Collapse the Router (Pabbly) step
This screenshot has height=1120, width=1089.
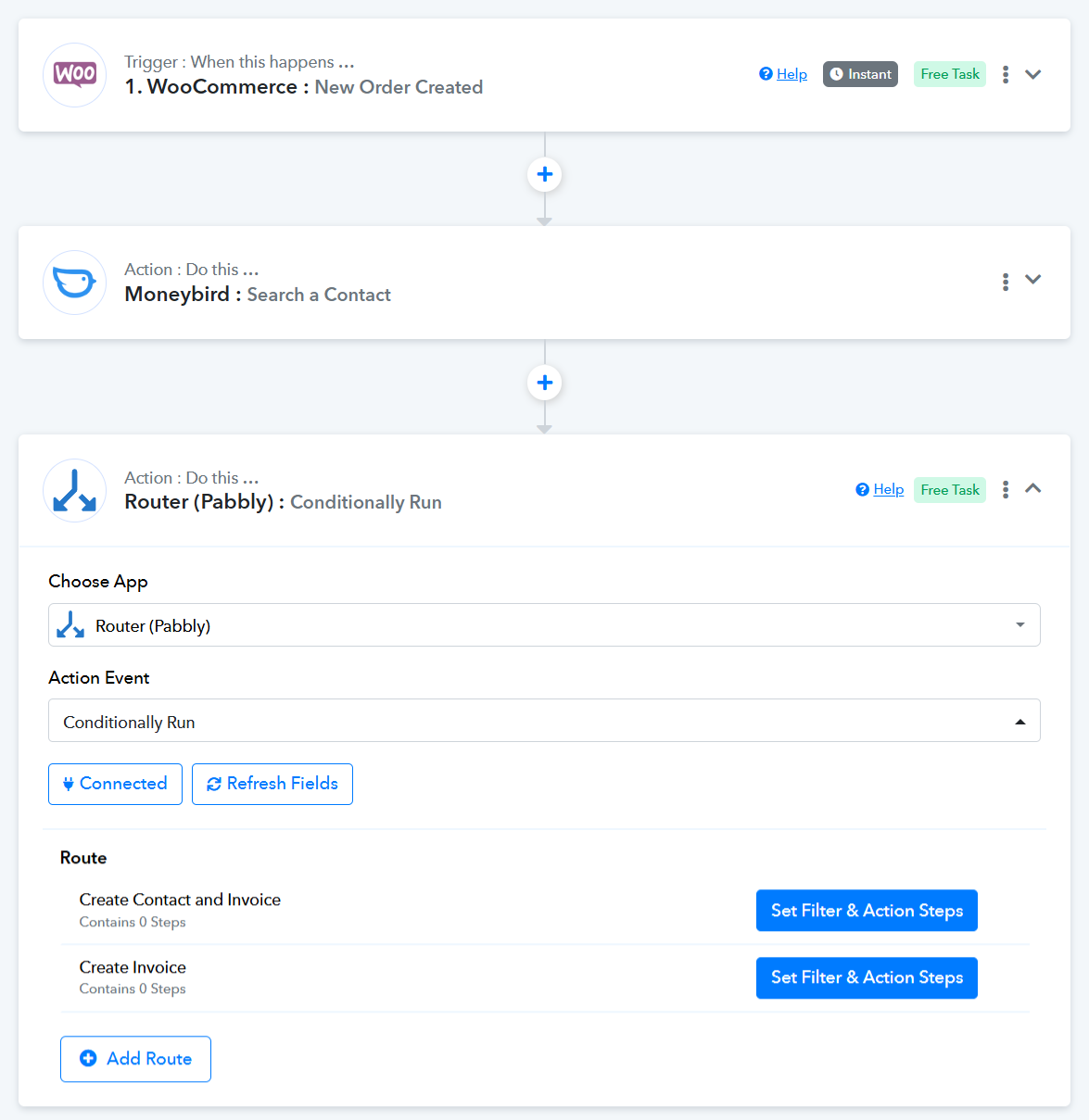[1033, 488]
